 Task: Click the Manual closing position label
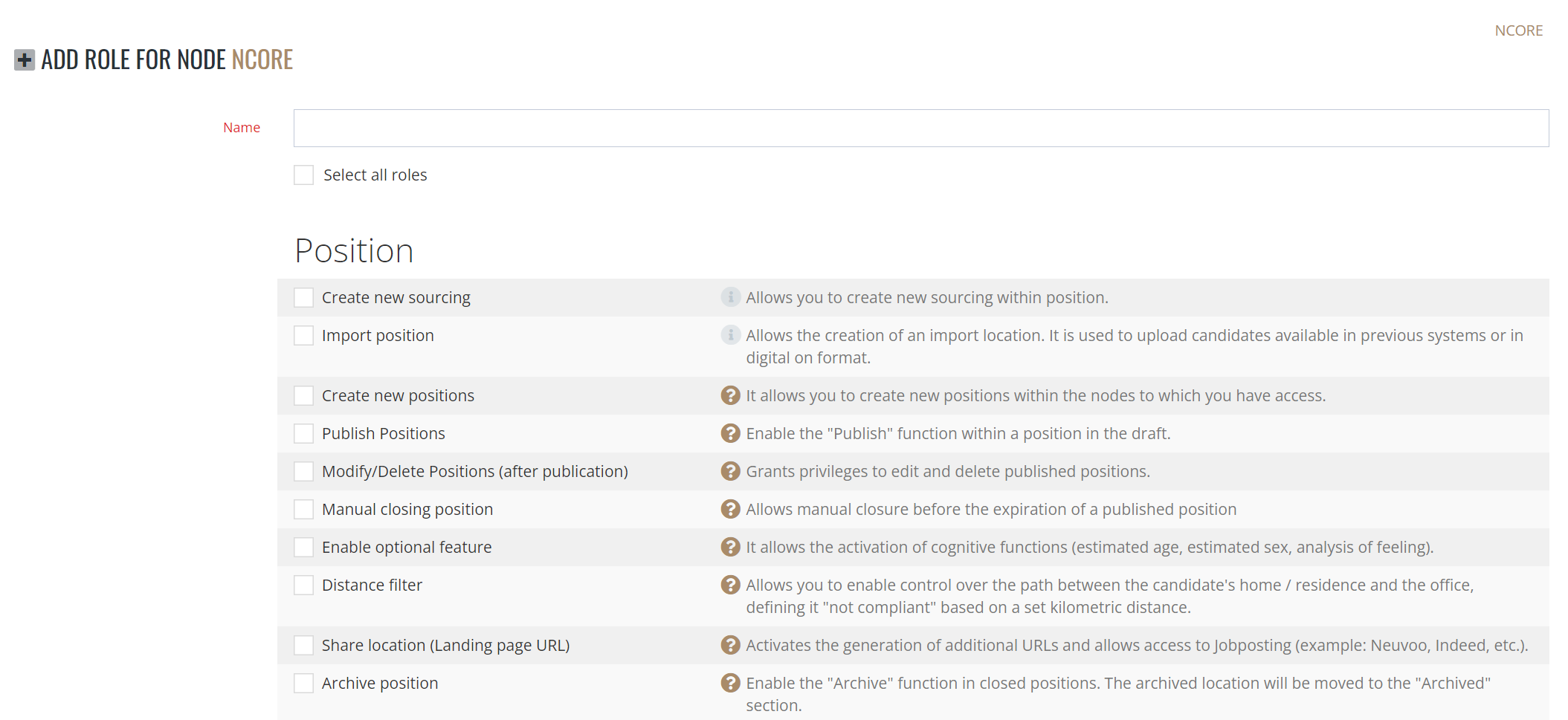(407, 509)
